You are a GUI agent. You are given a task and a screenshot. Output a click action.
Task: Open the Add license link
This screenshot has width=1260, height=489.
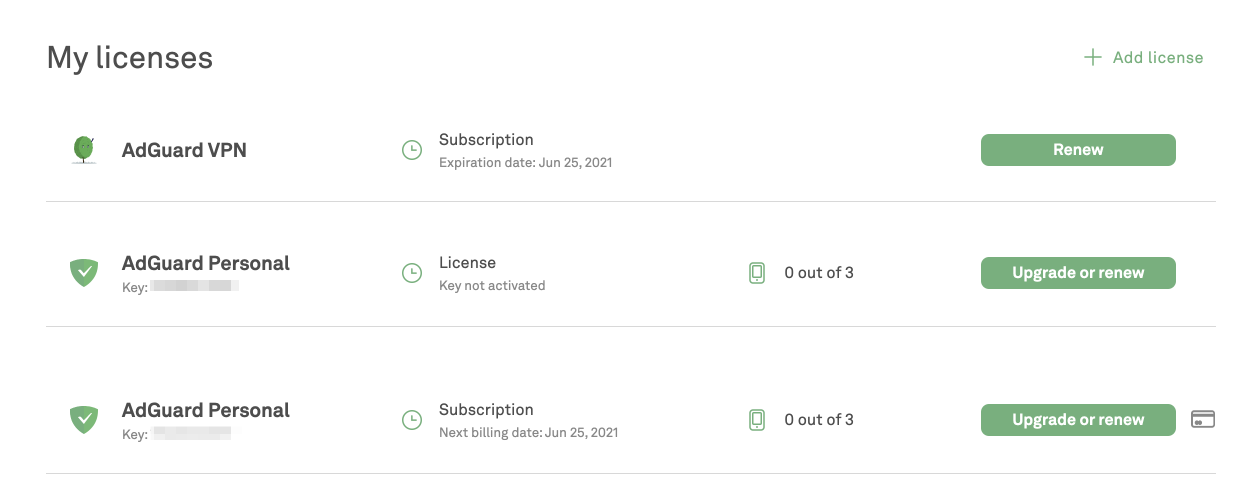[1157, 57]
